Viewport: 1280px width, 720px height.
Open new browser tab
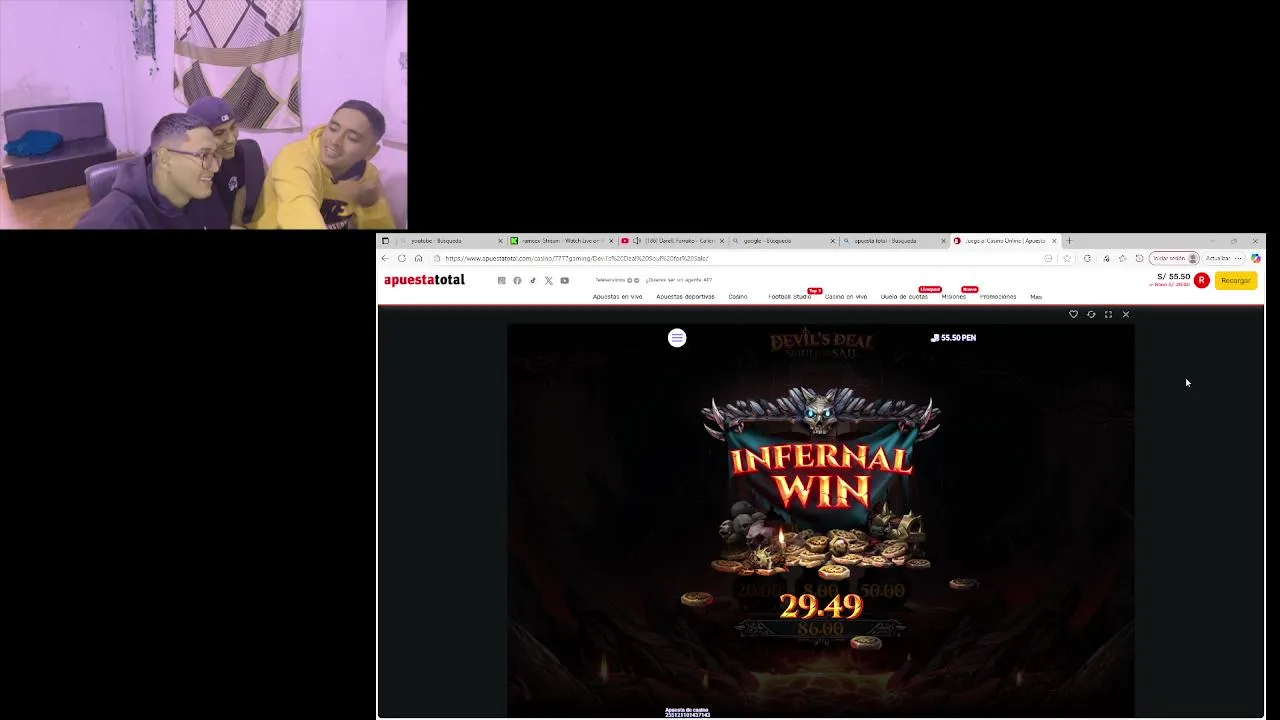(1069, 241)
